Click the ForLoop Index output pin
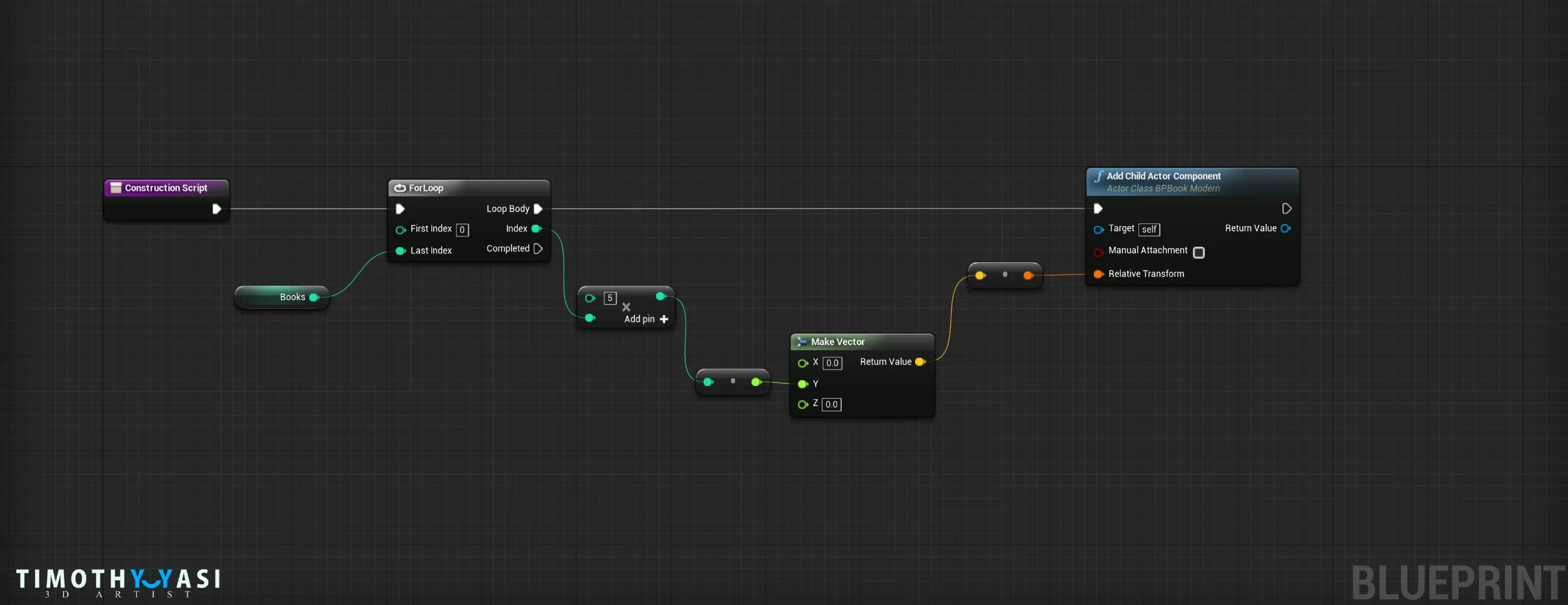This screenshot has height=605, width=1568. pyautogui.click(x=537, y=228)
